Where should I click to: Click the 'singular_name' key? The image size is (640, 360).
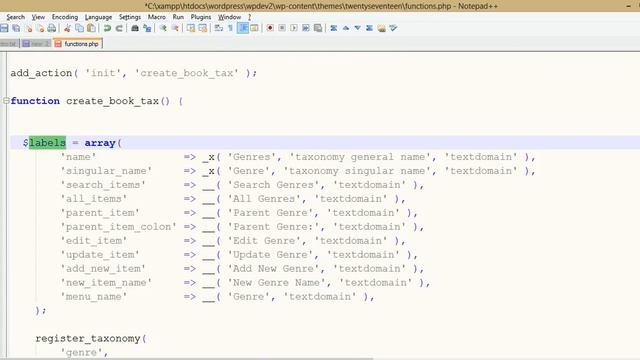106,171
